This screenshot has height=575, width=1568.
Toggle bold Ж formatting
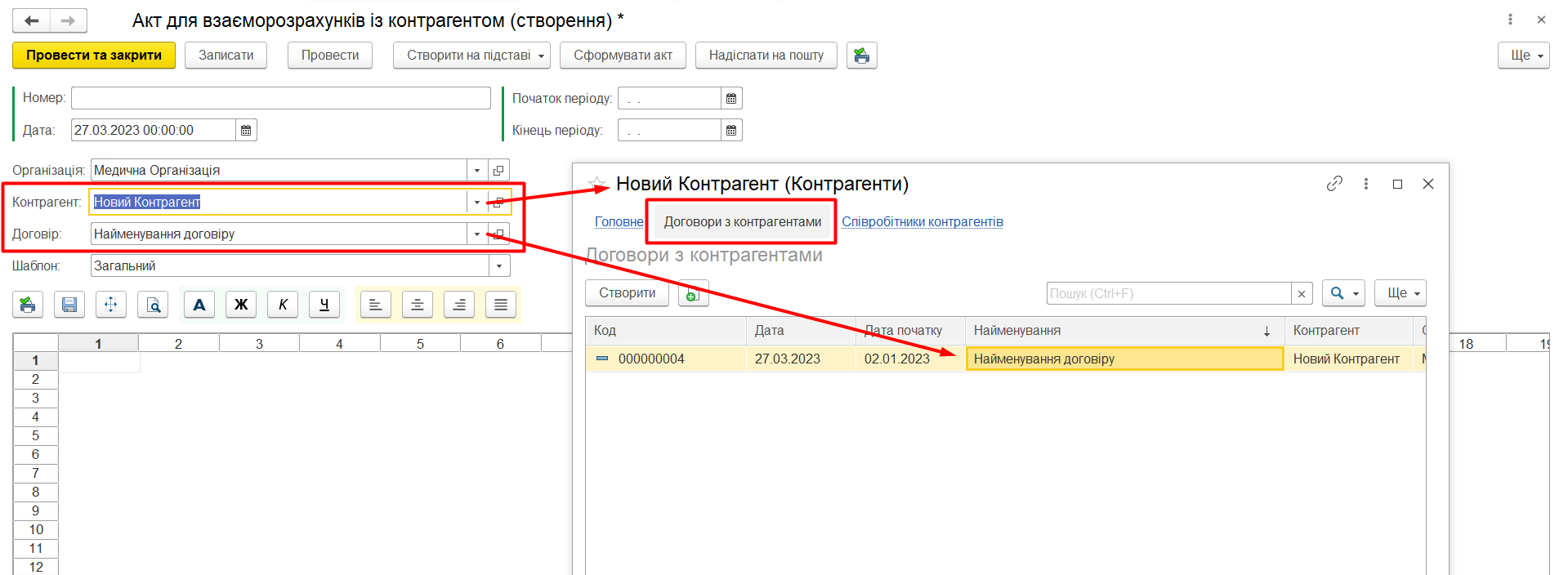coord(241,305)
